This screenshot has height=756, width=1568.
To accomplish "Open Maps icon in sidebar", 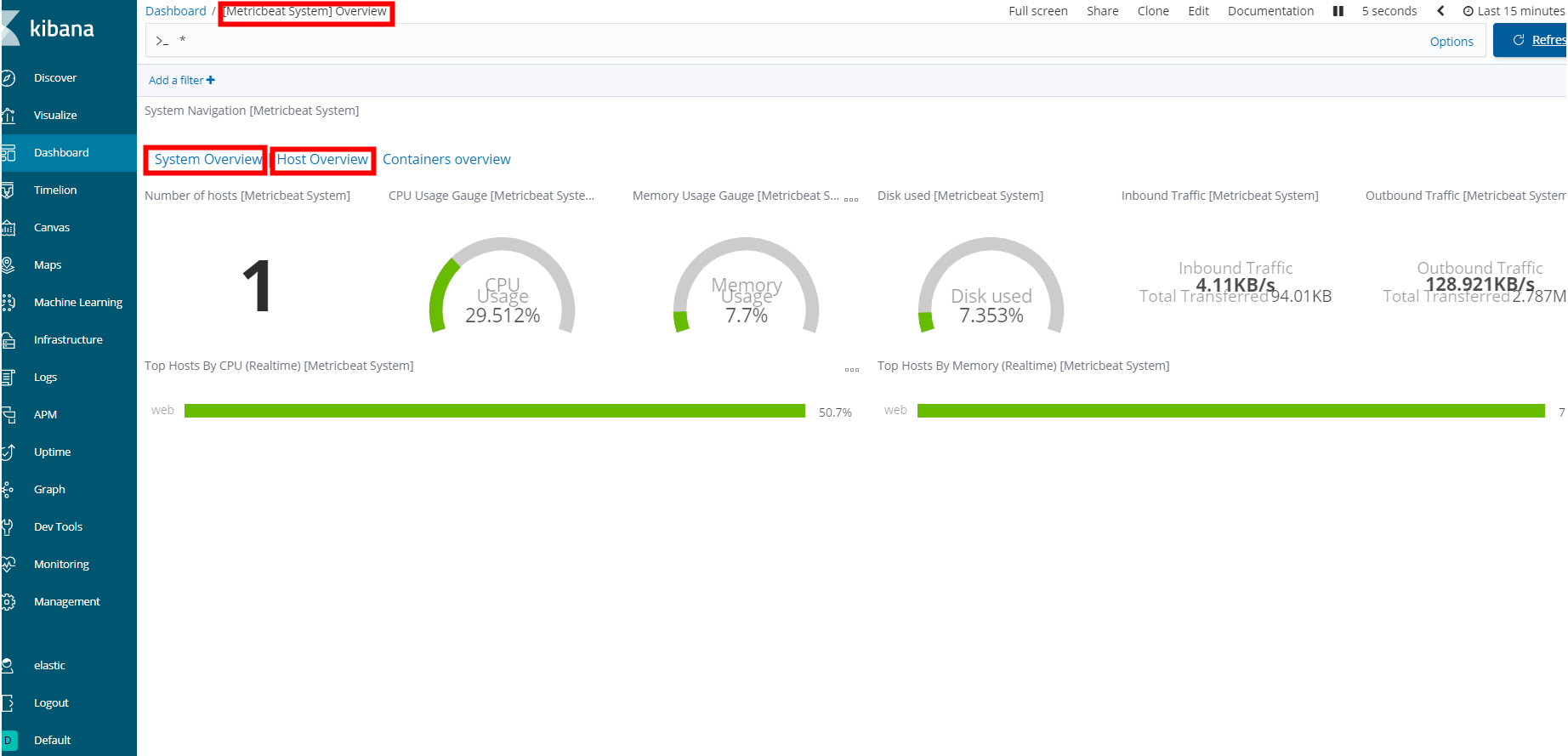I will coord(8,265).
